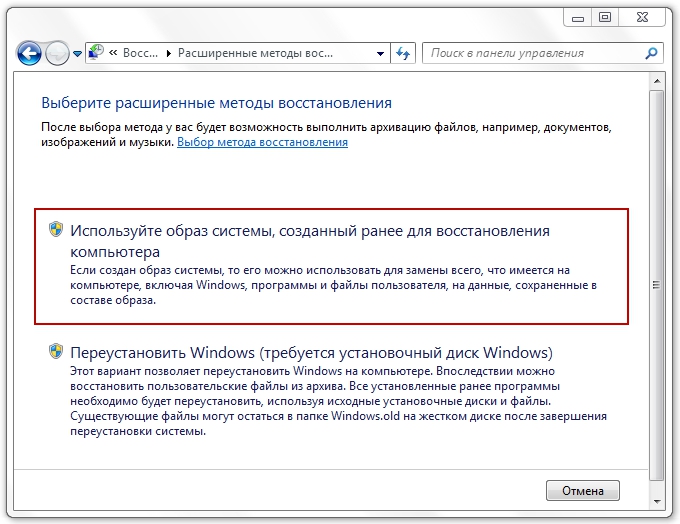Click the magnifier search icon
The width and height of the screenshot is (680, 524).
(652, 53)
